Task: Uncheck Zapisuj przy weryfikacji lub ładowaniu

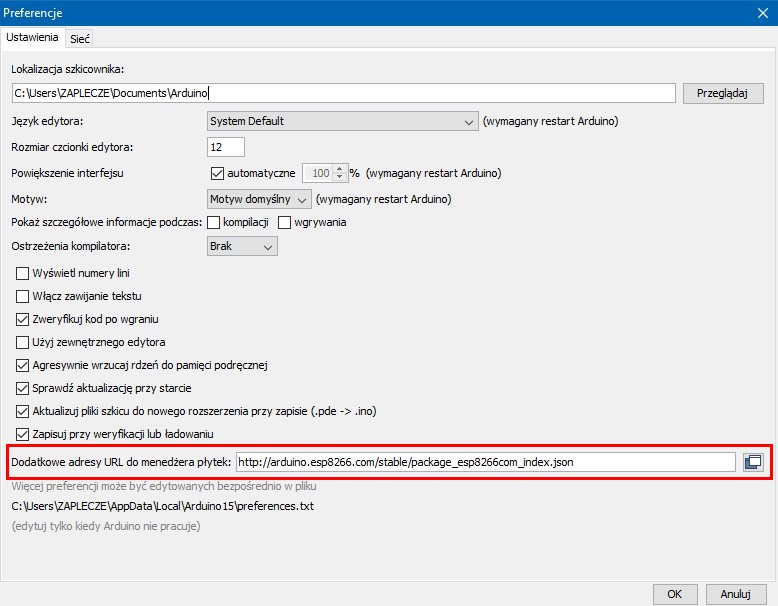Action: coord(22,434)
